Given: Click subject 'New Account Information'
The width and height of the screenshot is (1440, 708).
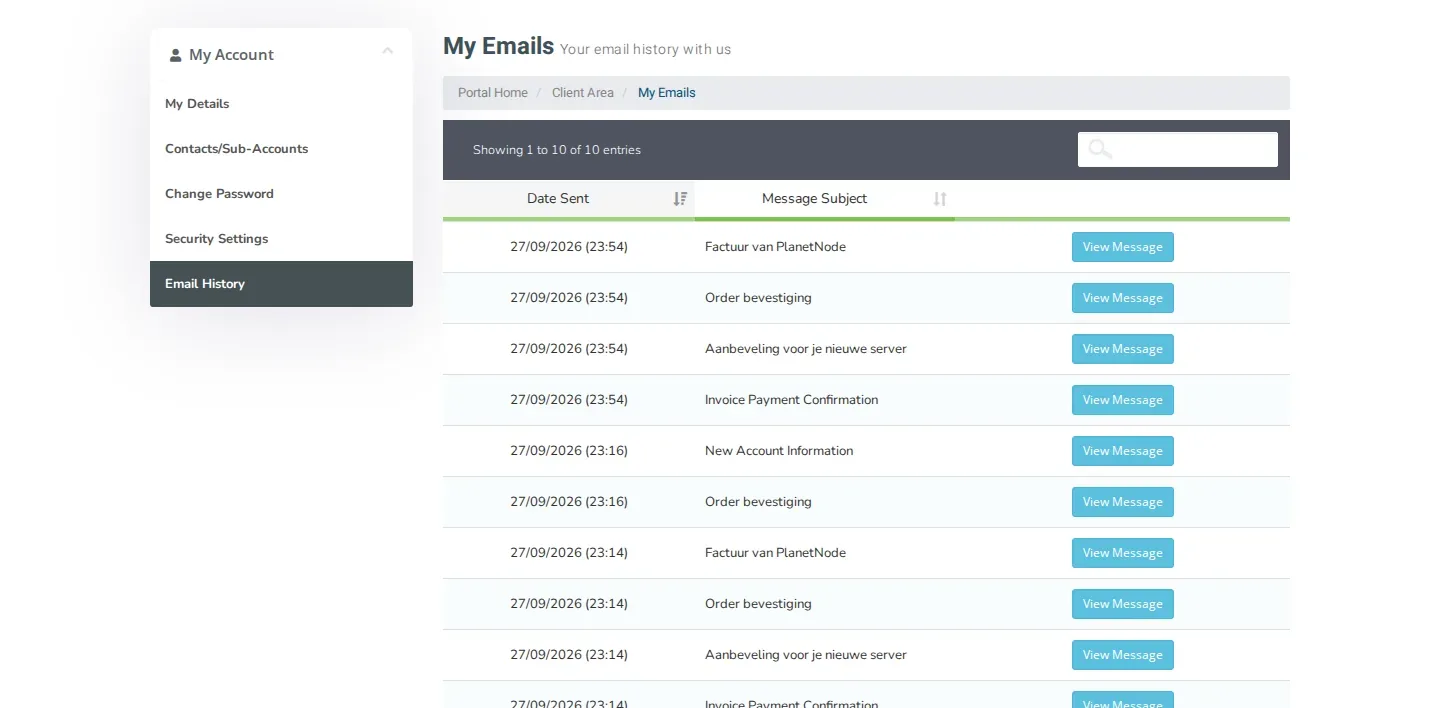Looking at the screenshot, I should pos(779,451).
